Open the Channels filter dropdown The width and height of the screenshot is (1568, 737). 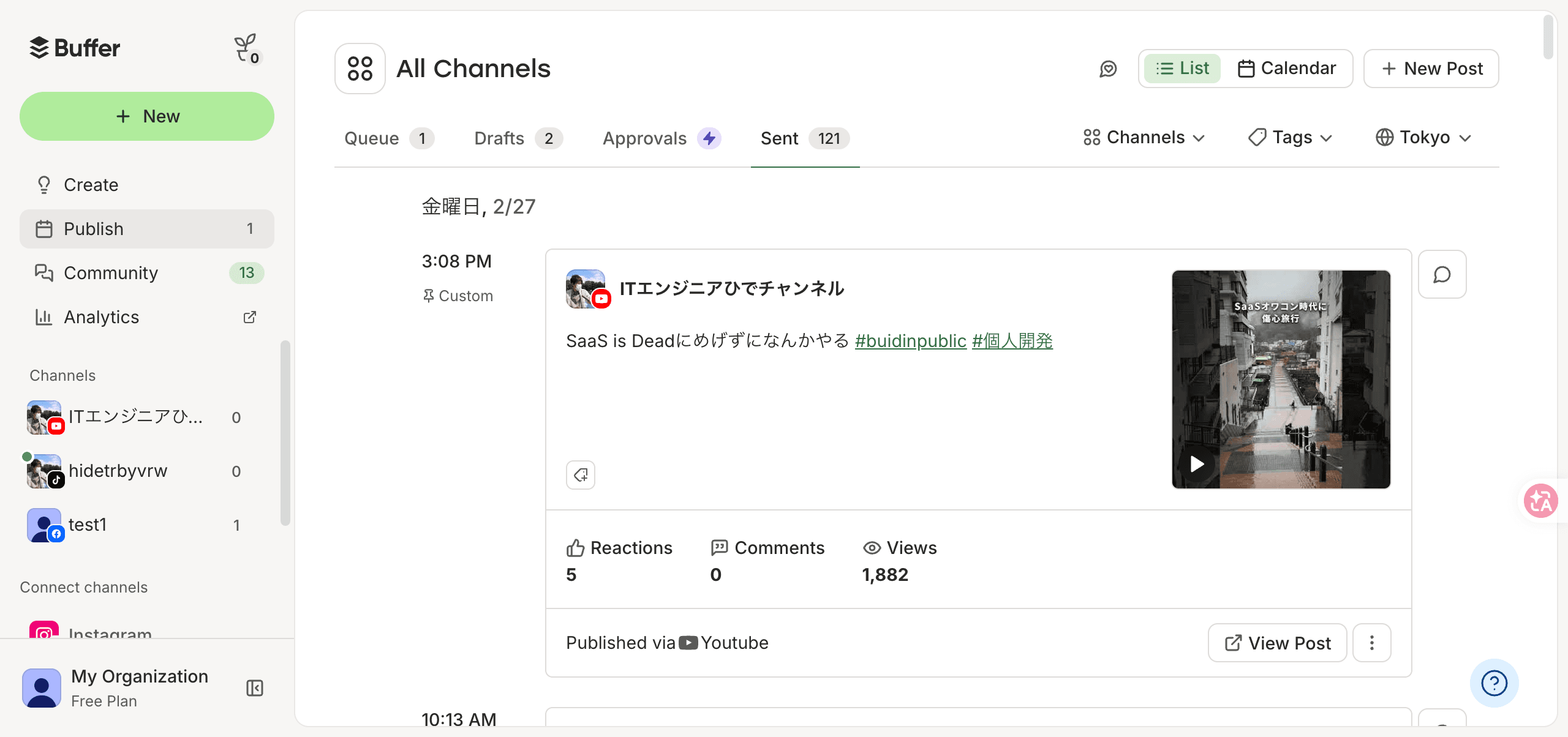1144,137
